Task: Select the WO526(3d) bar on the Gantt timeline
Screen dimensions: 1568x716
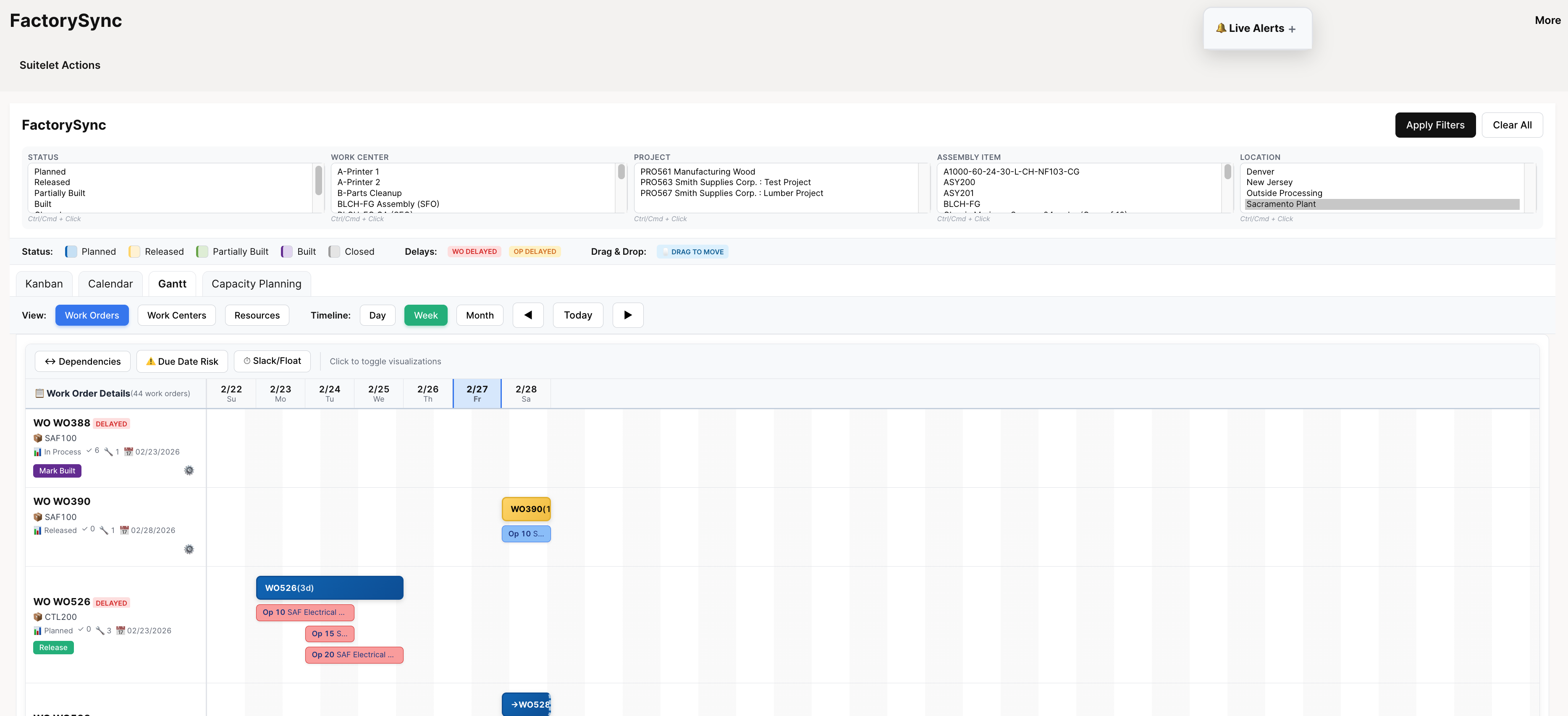Action: [329, 588]
